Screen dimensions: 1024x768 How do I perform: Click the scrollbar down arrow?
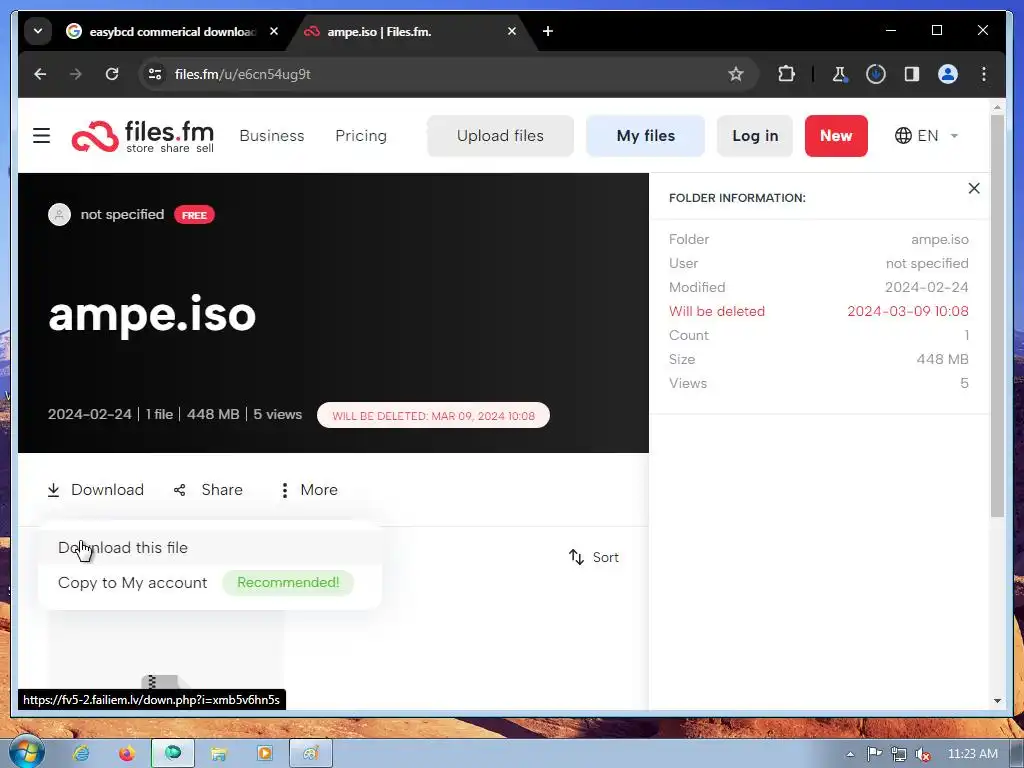tap(997, 701)
